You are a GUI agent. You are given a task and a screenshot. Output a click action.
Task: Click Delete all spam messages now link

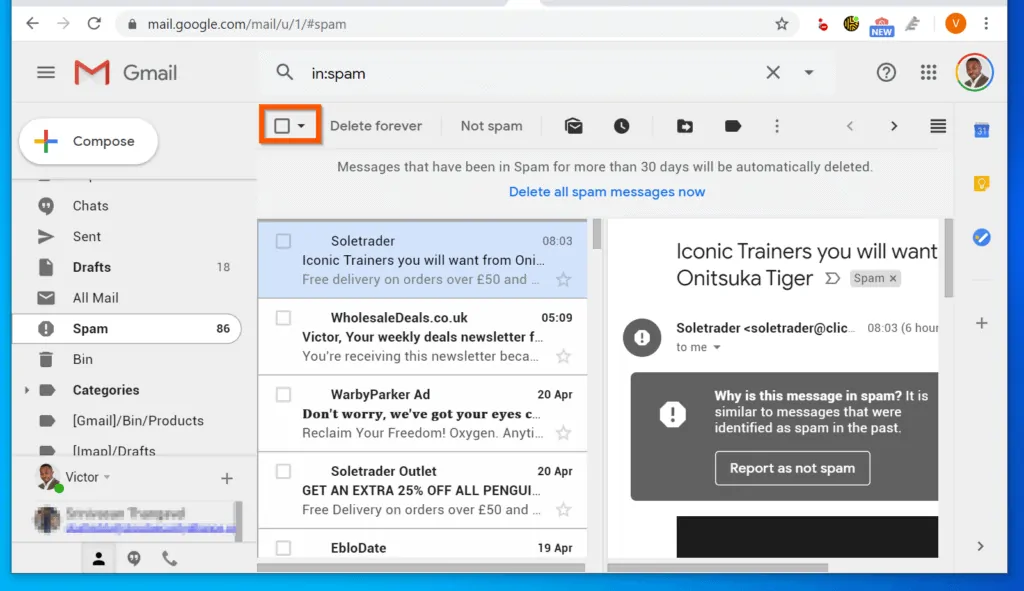coord(607,192)
